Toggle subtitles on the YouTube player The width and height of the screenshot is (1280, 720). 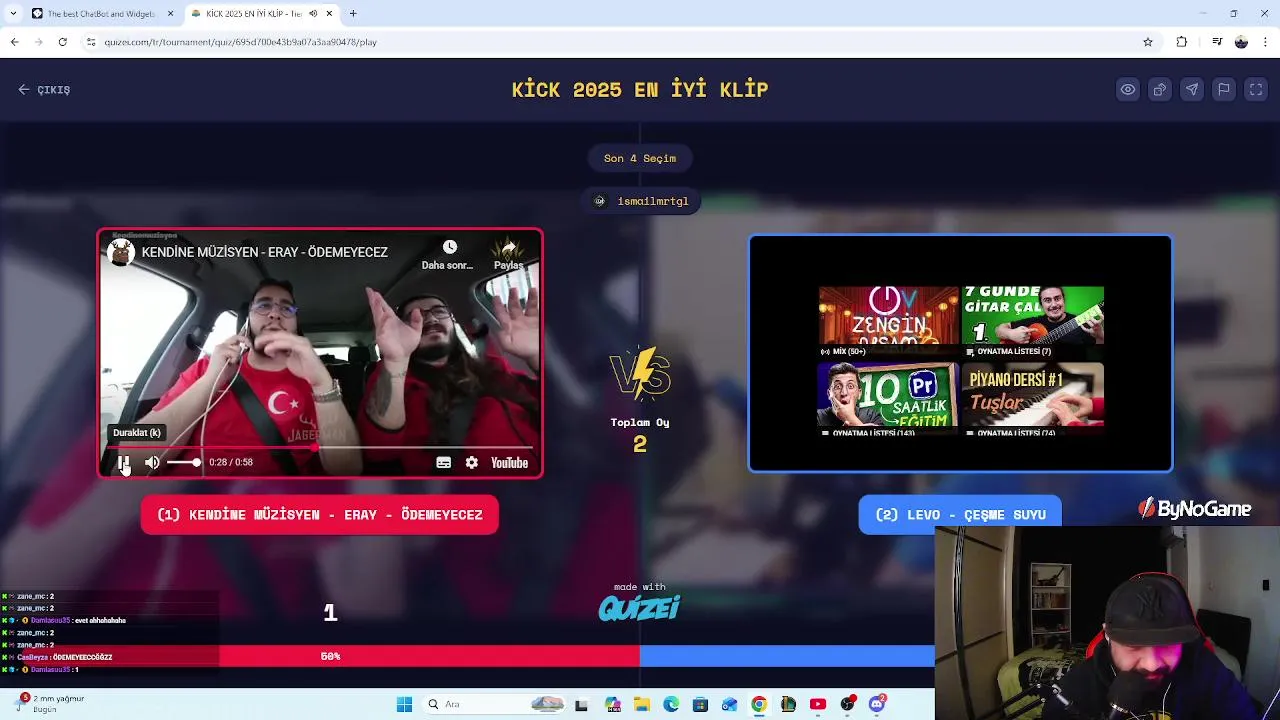click(443, 462)
